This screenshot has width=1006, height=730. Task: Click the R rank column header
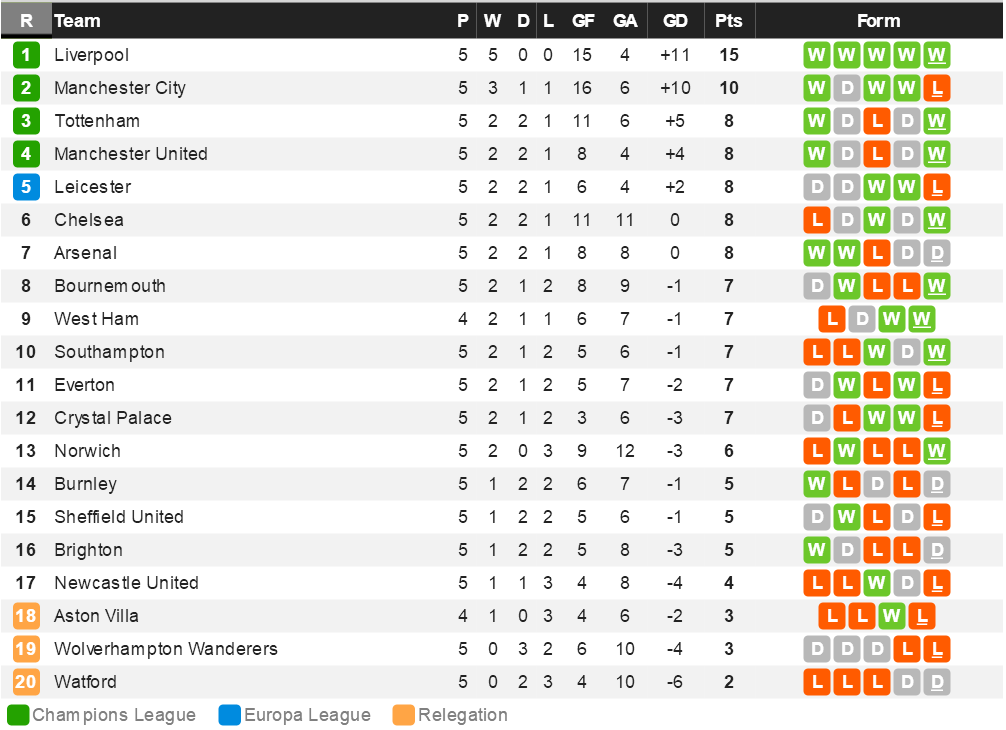pos(26,21)
